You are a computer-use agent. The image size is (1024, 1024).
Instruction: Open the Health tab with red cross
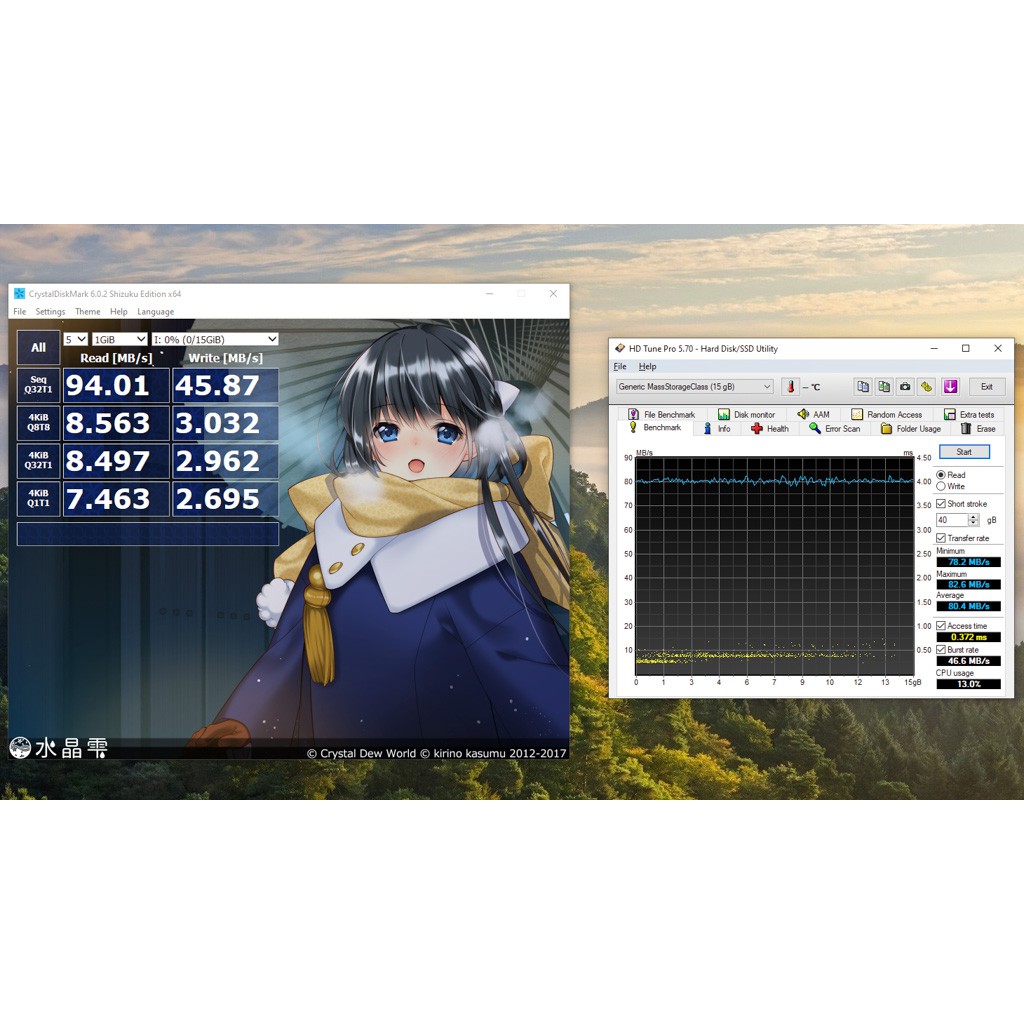coord(770,429)
